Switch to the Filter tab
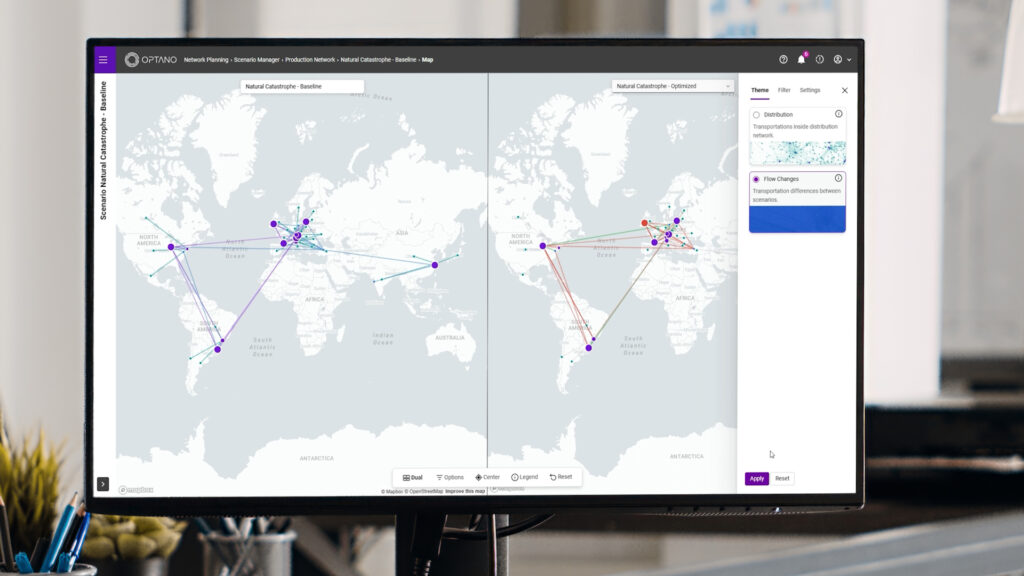 (x=784, y=90)
